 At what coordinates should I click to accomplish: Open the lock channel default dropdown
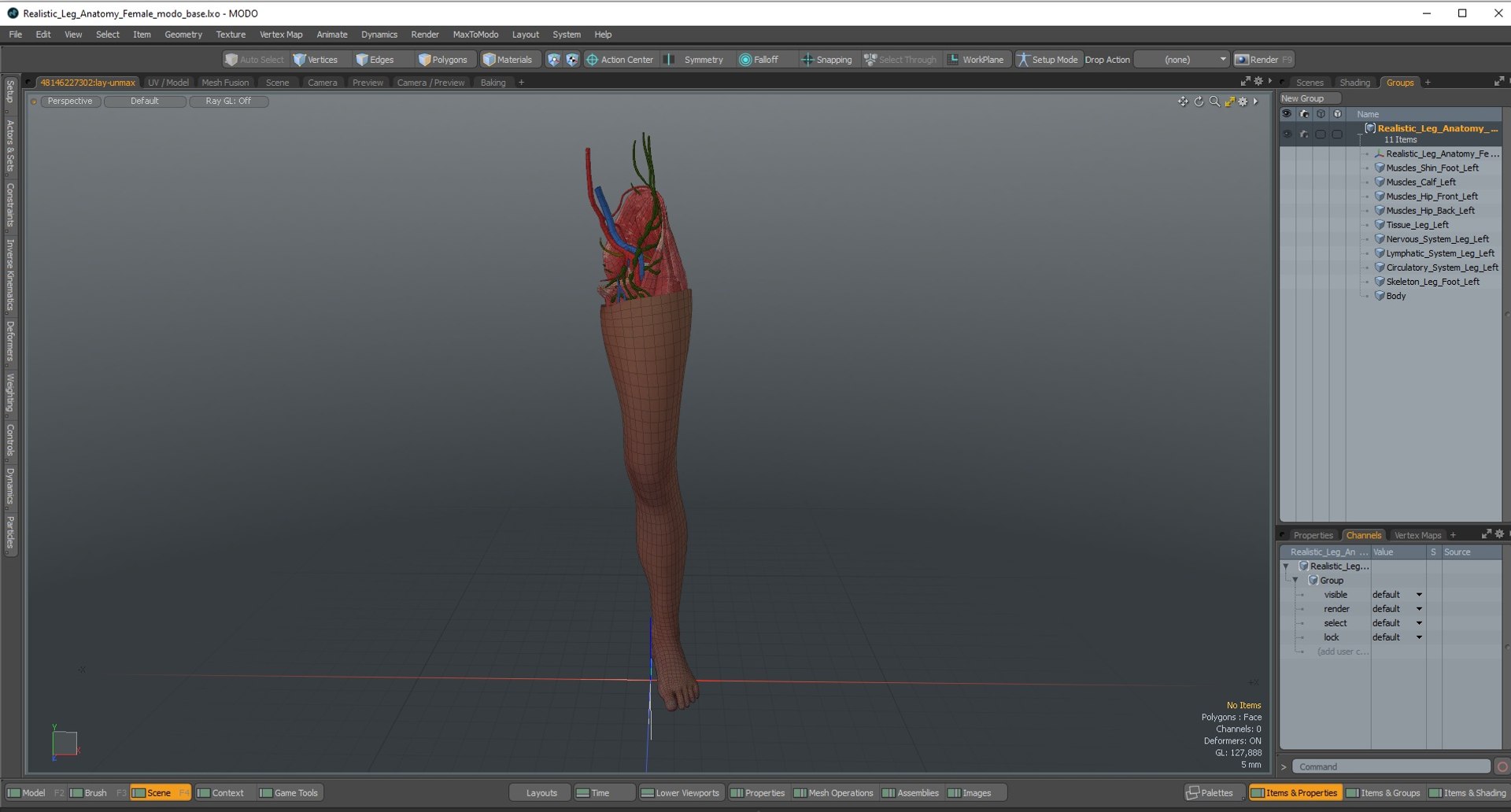pyautogui.click(x=1398, y=637)
